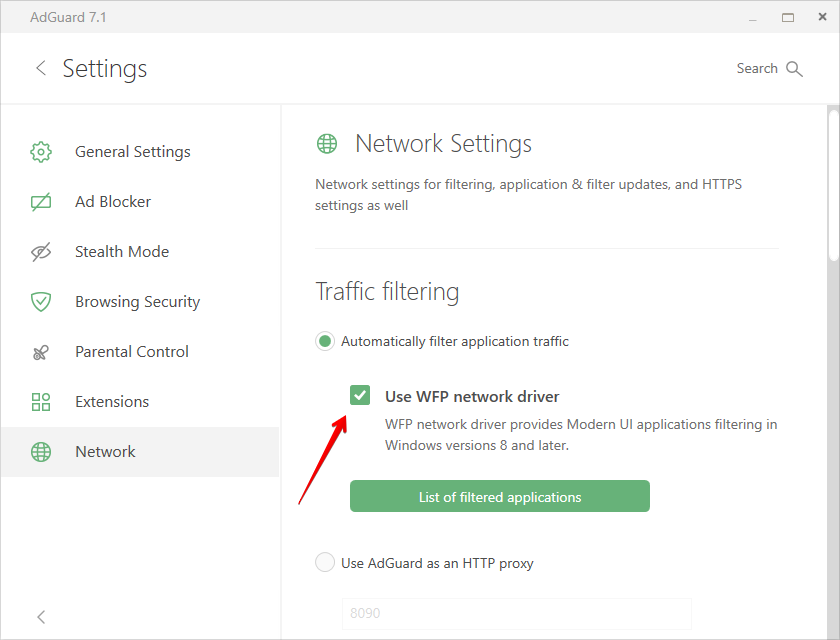Open List of filtered applications
Viewport: 840px width, 640px height.
pyautogui.click(x=500, y=496)
